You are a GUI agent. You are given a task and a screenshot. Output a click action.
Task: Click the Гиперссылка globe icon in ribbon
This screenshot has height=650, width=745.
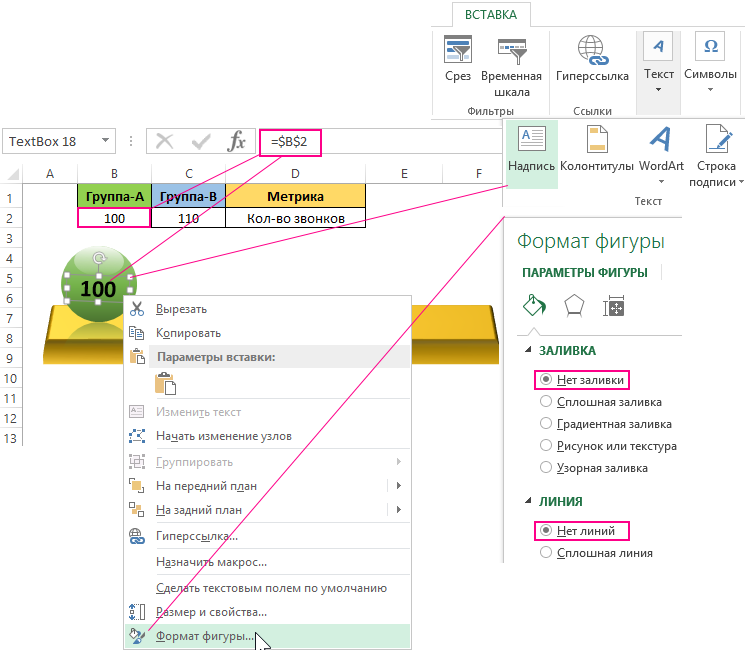pos(591,50)
